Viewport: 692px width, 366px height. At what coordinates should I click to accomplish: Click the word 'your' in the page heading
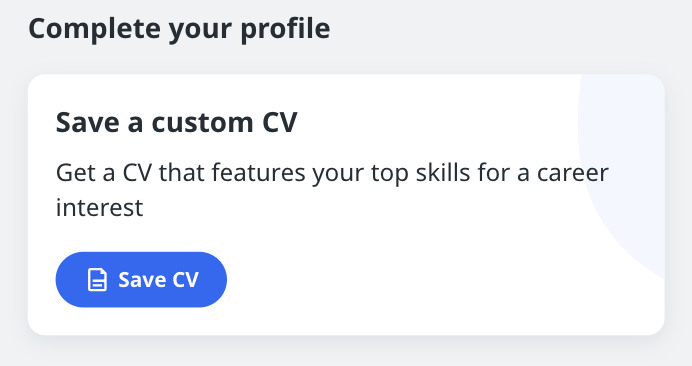200,31
